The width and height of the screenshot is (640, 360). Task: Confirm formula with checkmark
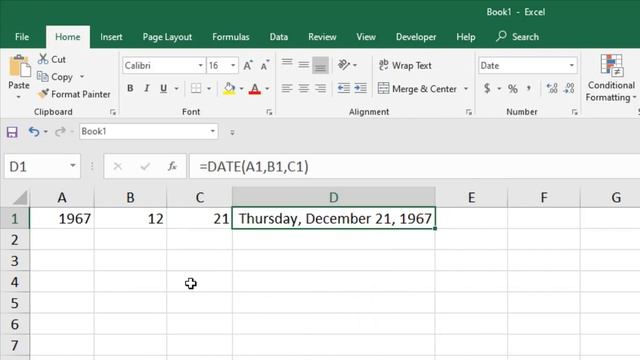(x=145, y=167)
